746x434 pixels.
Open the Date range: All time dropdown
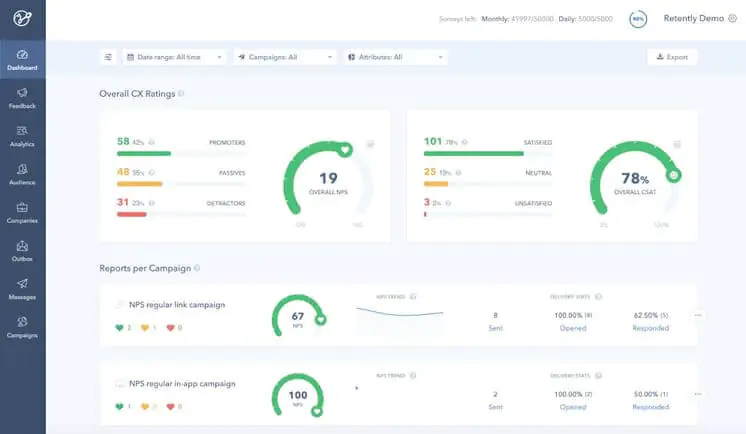(x=174, y=57)
